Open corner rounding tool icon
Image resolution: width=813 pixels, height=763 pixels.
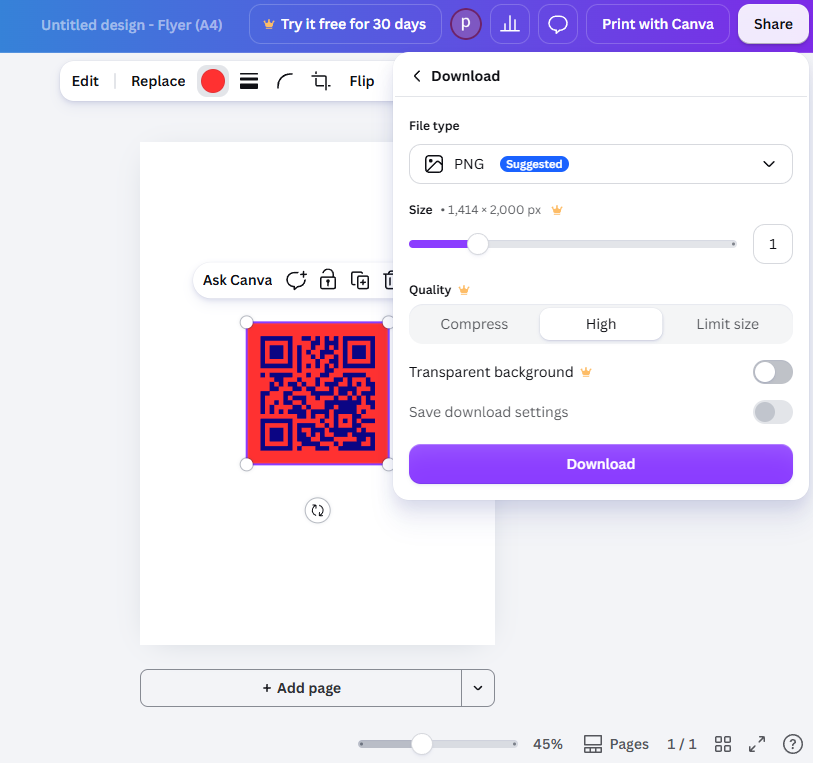pos(285,81)
